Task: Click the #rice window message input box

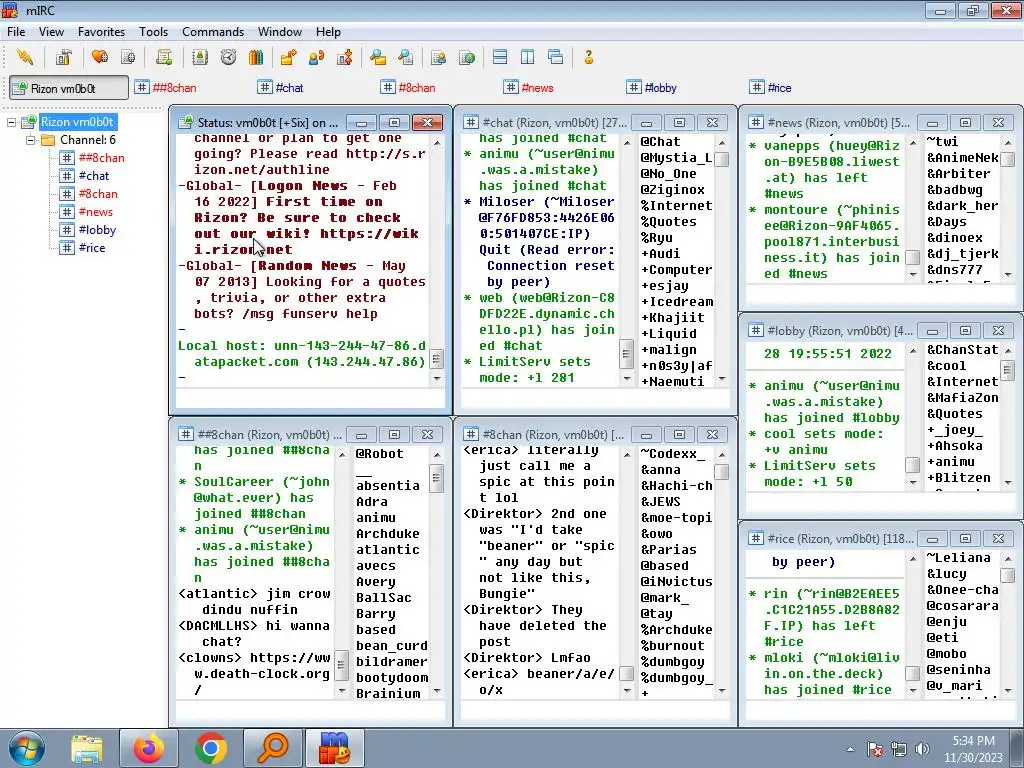Action: pyautogui.click(x=880, y=711)
